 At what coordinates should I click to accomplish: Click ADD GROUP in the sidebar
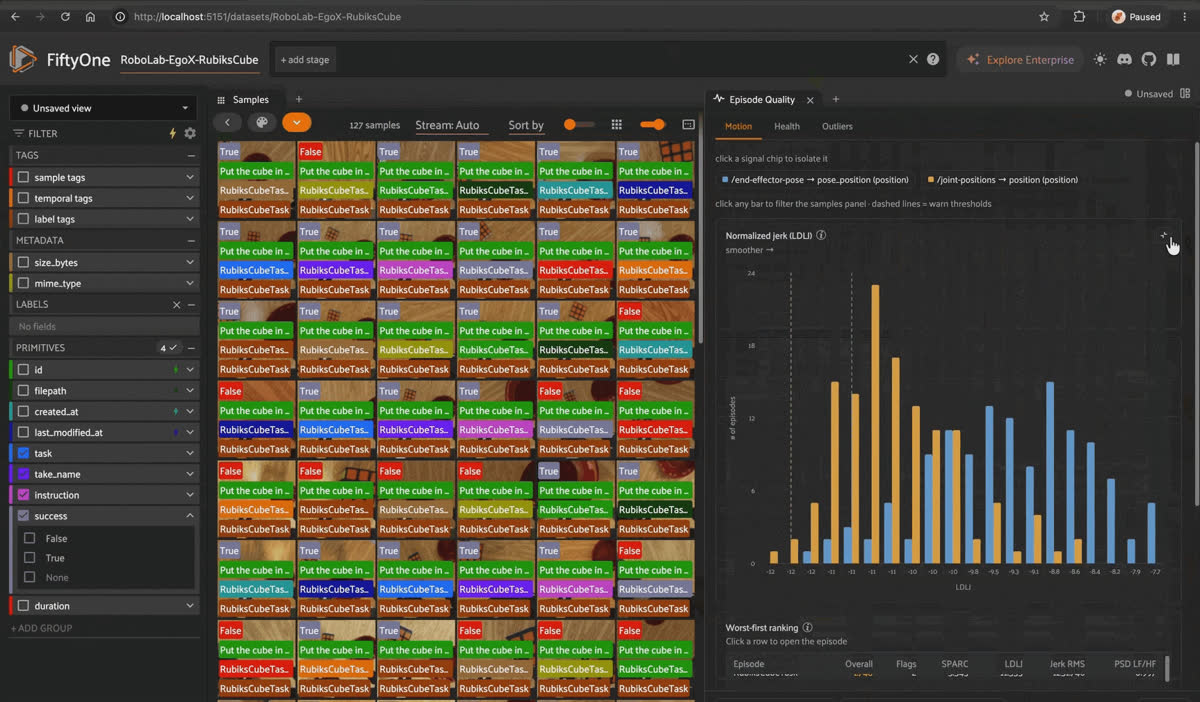[42, 628]
